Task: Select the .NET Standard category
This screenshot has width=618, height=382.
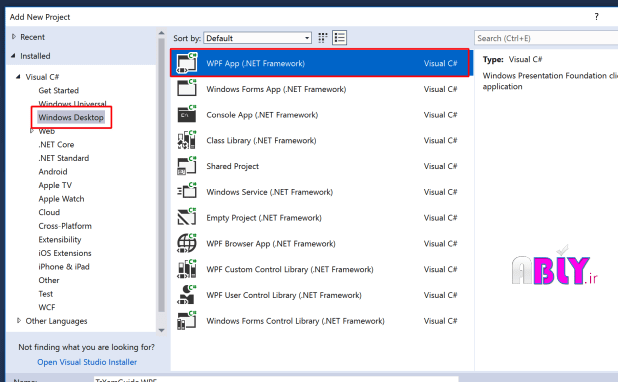Action: click(x=63, y=158)
